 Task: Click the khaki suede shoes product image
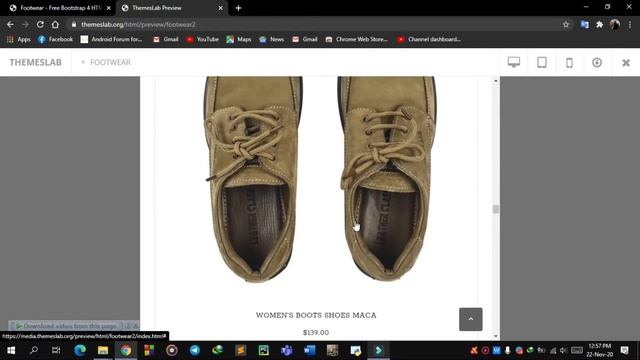(x=320, y=180)
